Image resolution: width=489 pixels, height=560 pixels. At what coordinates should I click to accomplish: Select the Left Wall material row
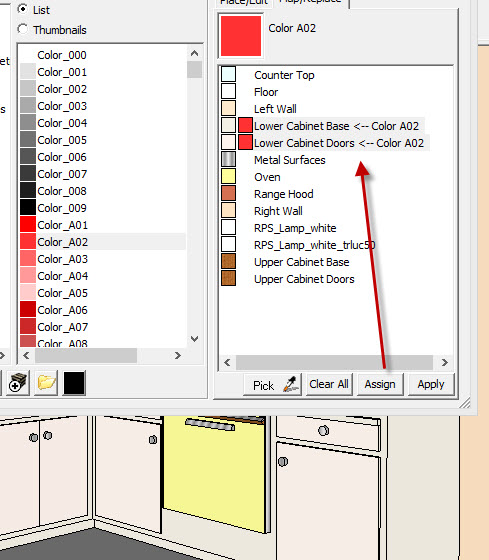[275, 109]
